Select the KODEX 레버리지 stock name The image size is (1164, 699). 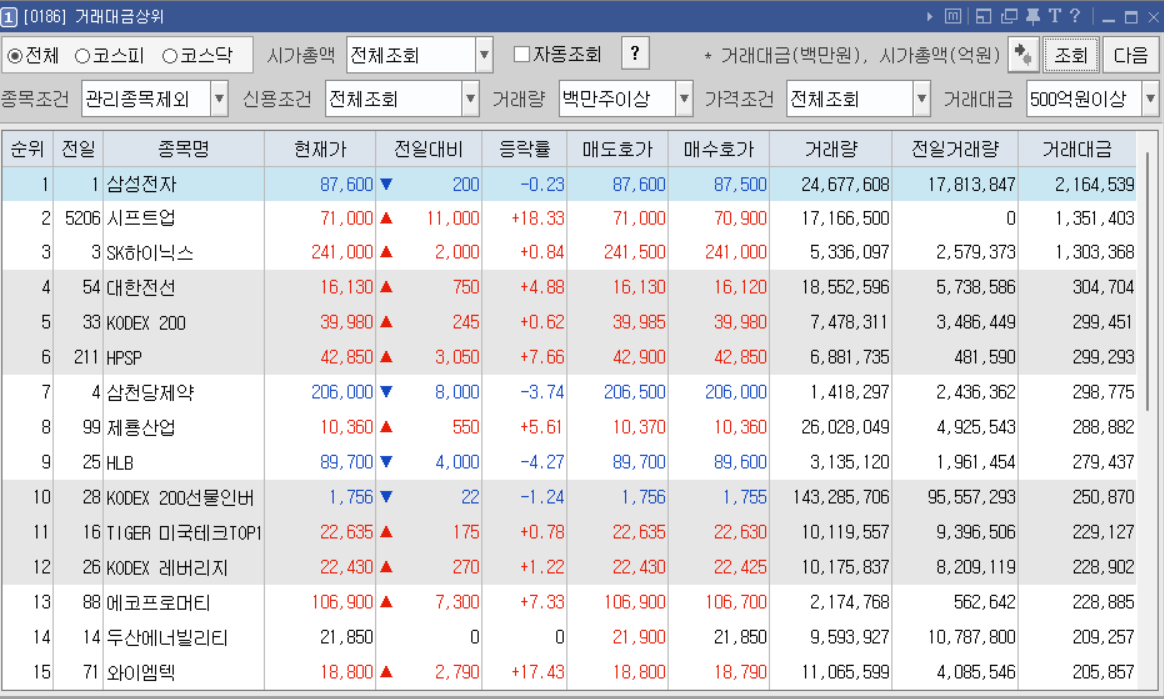[167, 568]
